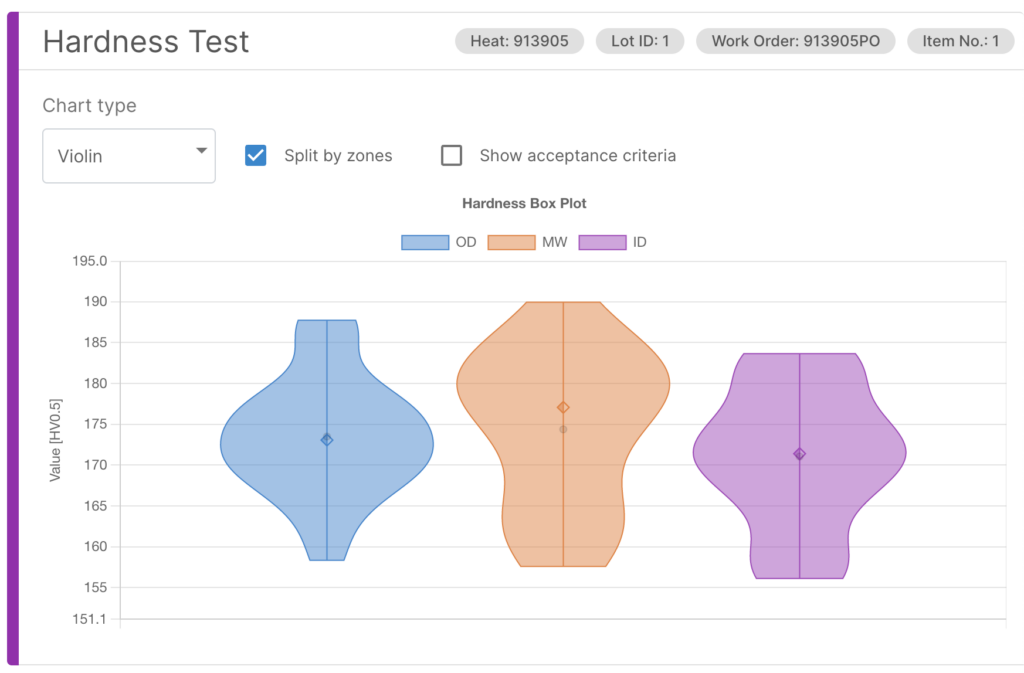
Task: Click the Work Order: 913905PO chip
Action: click(795, 41)
